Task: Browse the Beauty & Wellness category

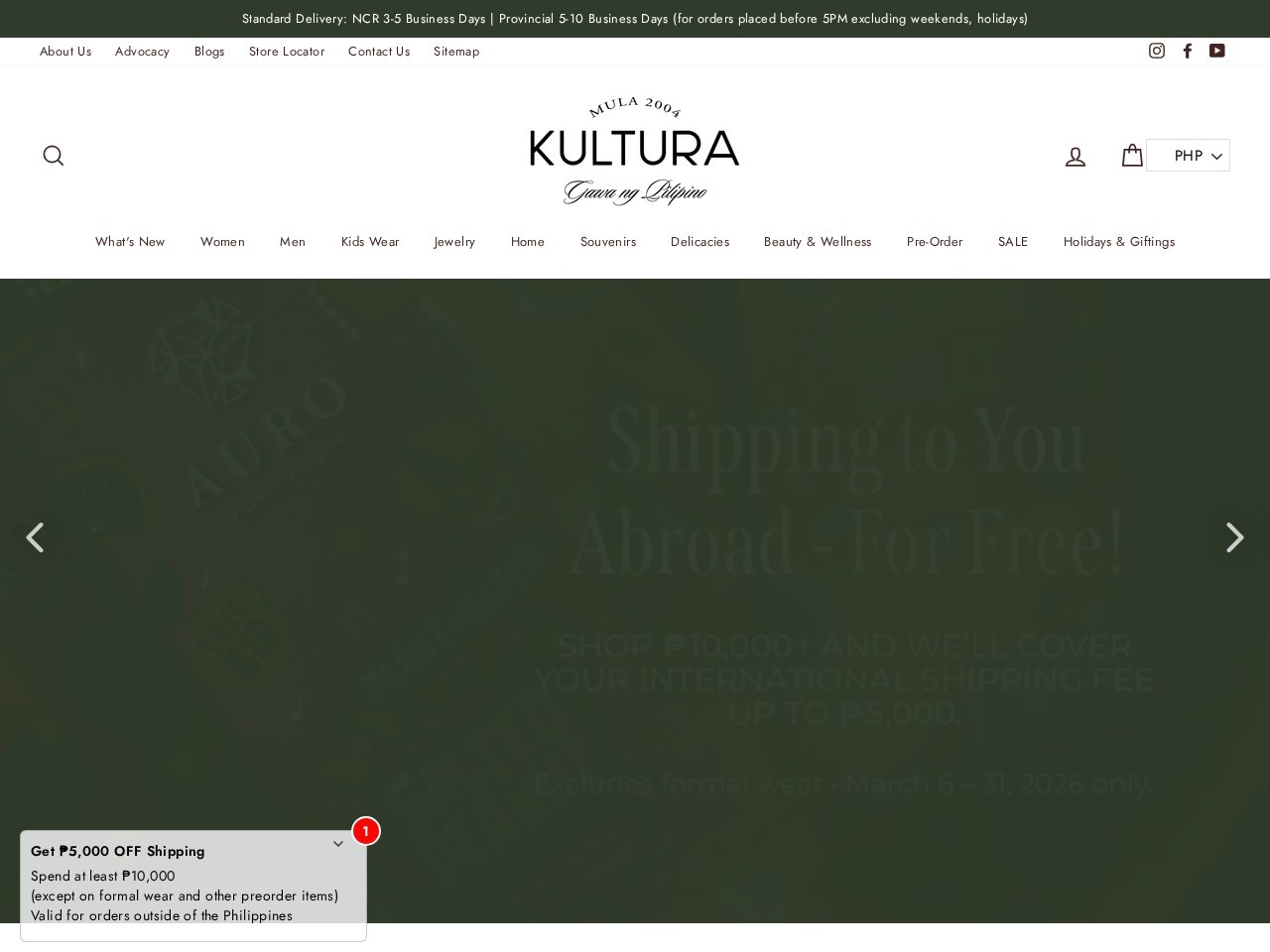Action: point(818,241)
